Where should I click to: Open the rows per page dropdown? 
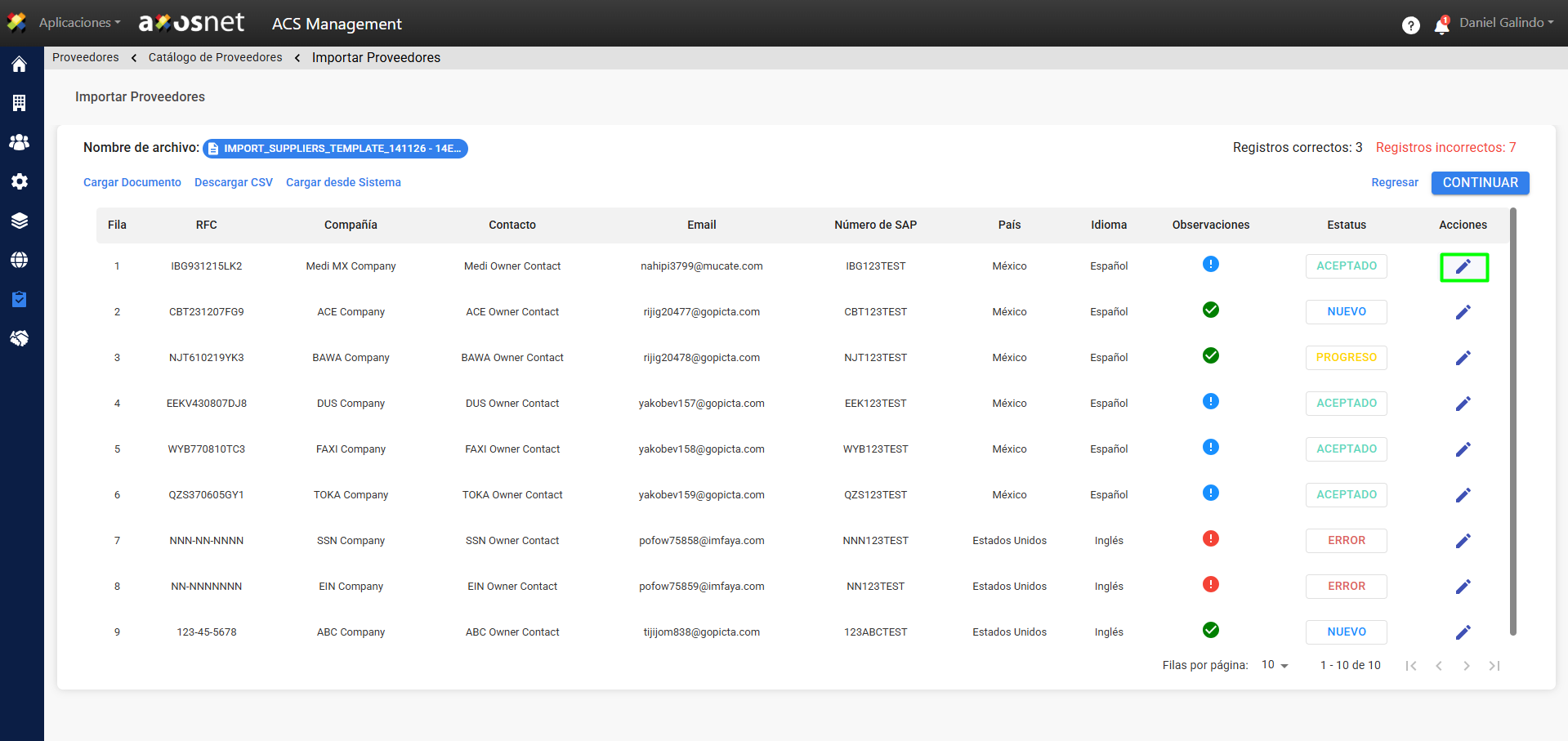[1275, 665]
